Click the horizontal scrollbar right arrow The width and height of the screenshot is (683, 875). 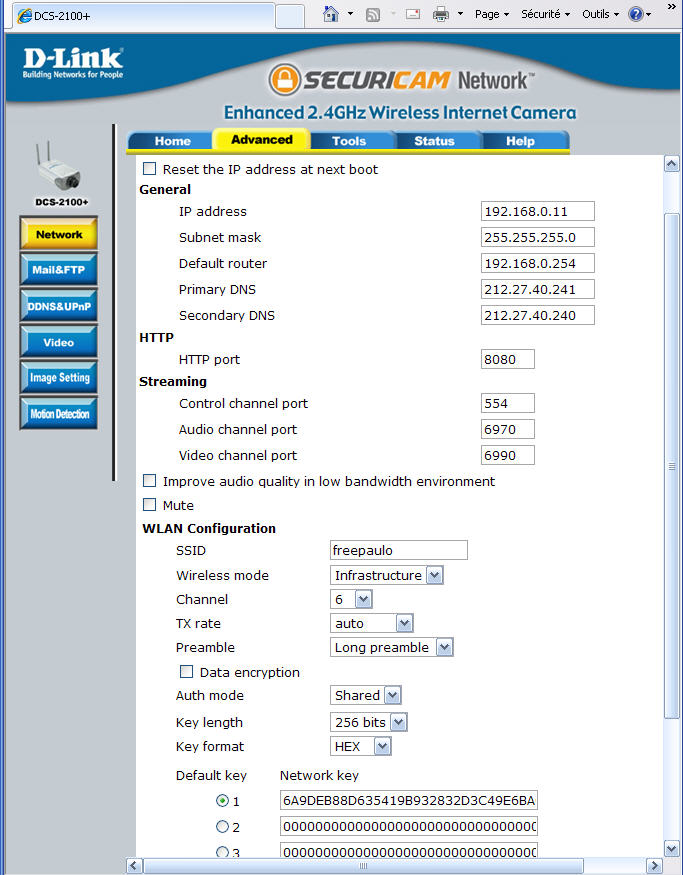[654, 866]
